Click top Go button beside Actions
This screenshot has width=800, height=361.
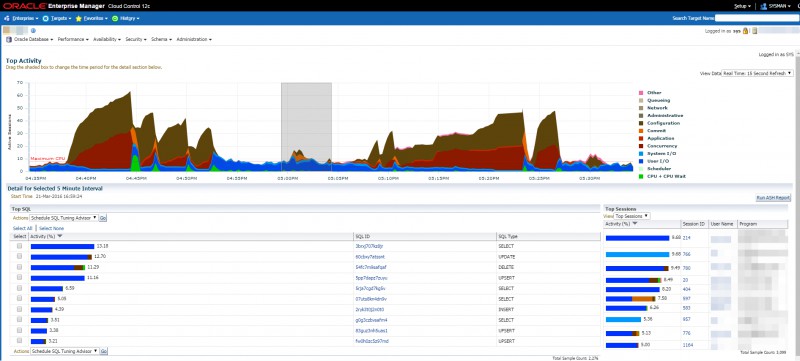point(103,218)
